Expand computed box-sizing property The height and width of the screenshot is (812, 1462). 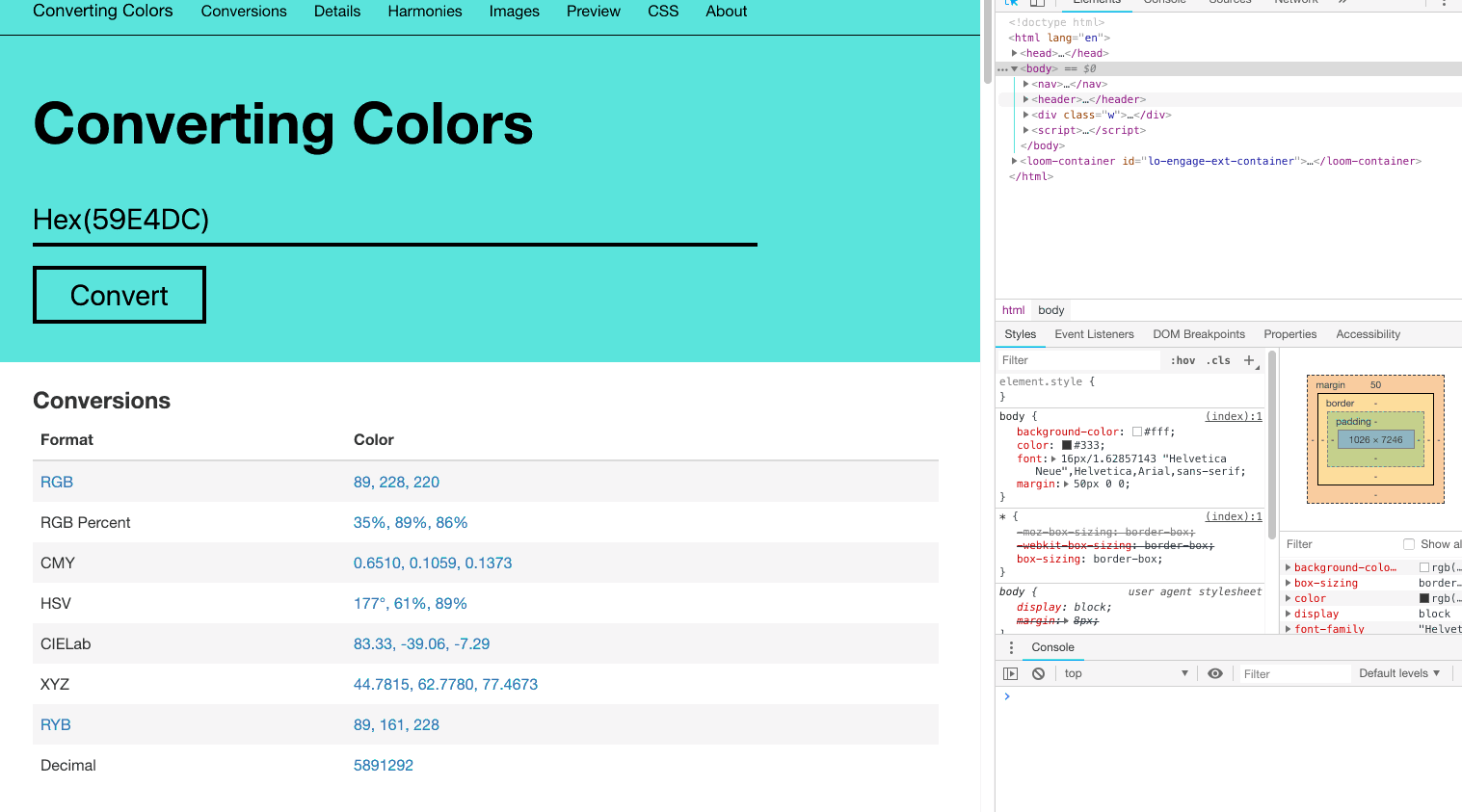click(x=1289, y=584)
